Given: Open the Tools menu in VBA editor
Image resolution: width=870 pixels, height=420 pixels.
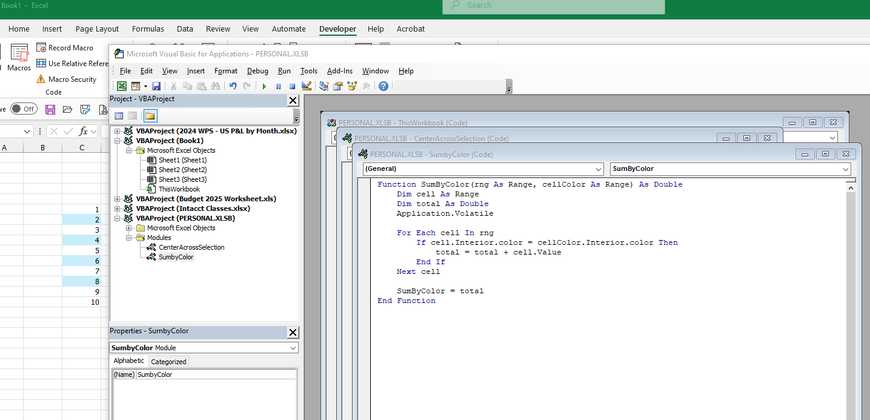Looking at the screenshot, I should point(309,71).
